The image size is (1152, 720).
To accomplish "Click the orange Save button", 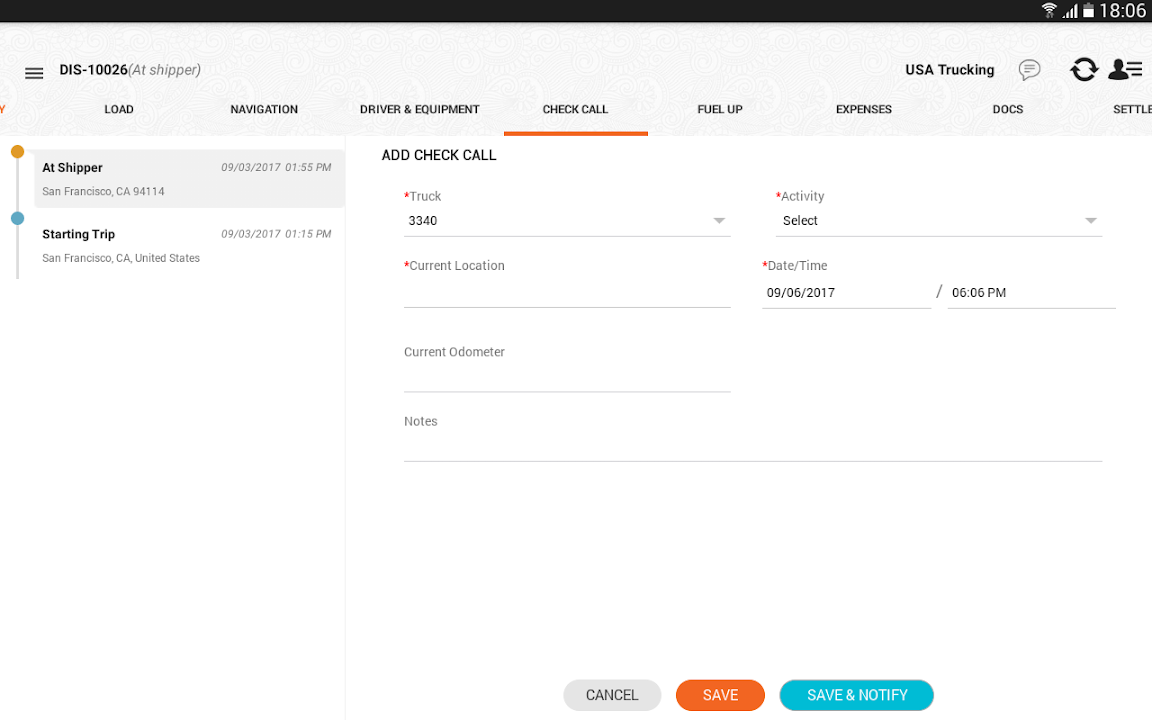I will pyautogui.click(x=720, y=695).
